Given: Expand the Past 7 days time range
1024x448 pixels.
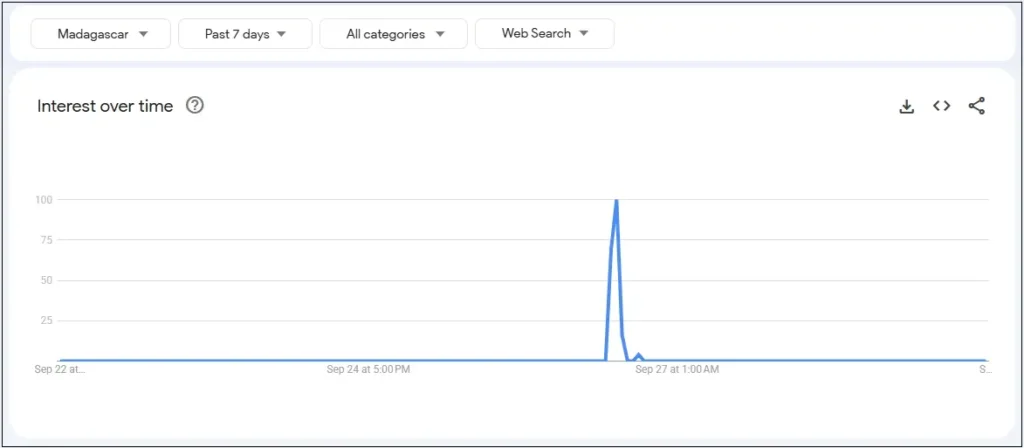Looking at the screenshot, I should click(245, 34).
